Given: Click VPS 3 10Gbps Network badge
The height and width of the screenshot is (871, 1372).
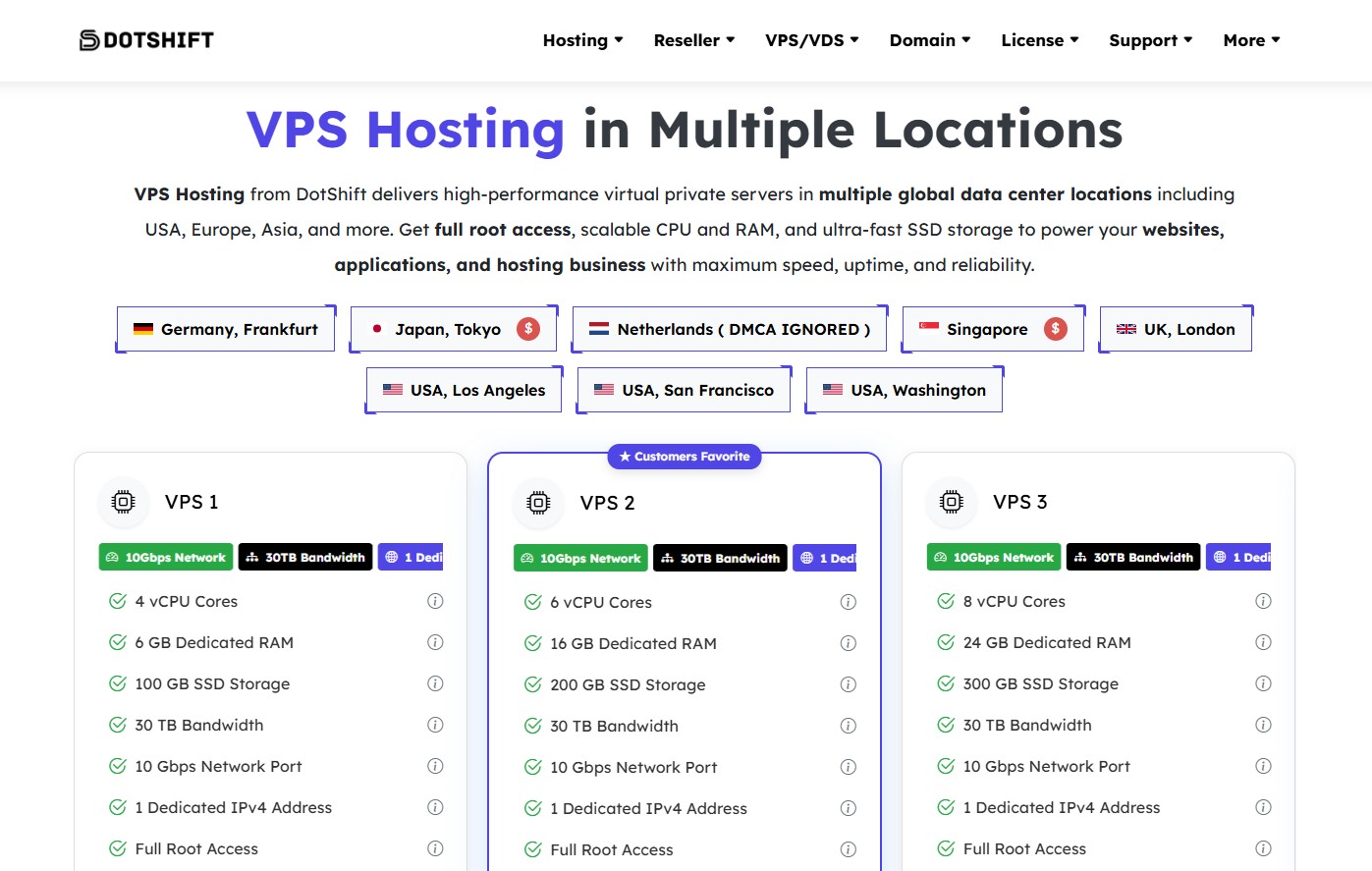Looking at the screenshot, I should 994,557.
